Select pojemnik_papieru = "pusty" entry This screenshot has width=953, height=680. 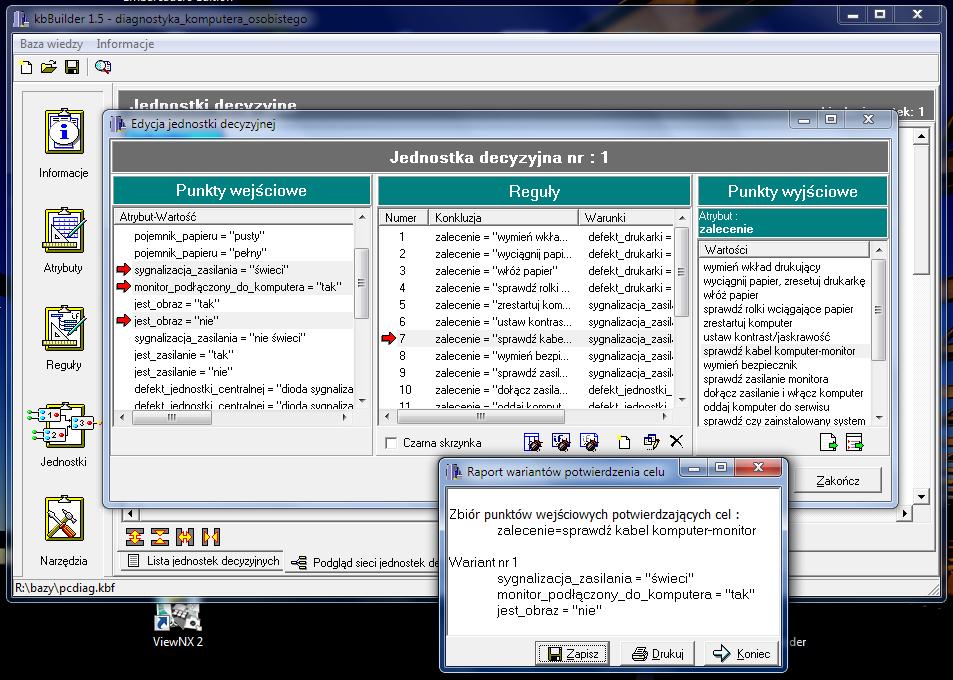(x=200, y=236)
